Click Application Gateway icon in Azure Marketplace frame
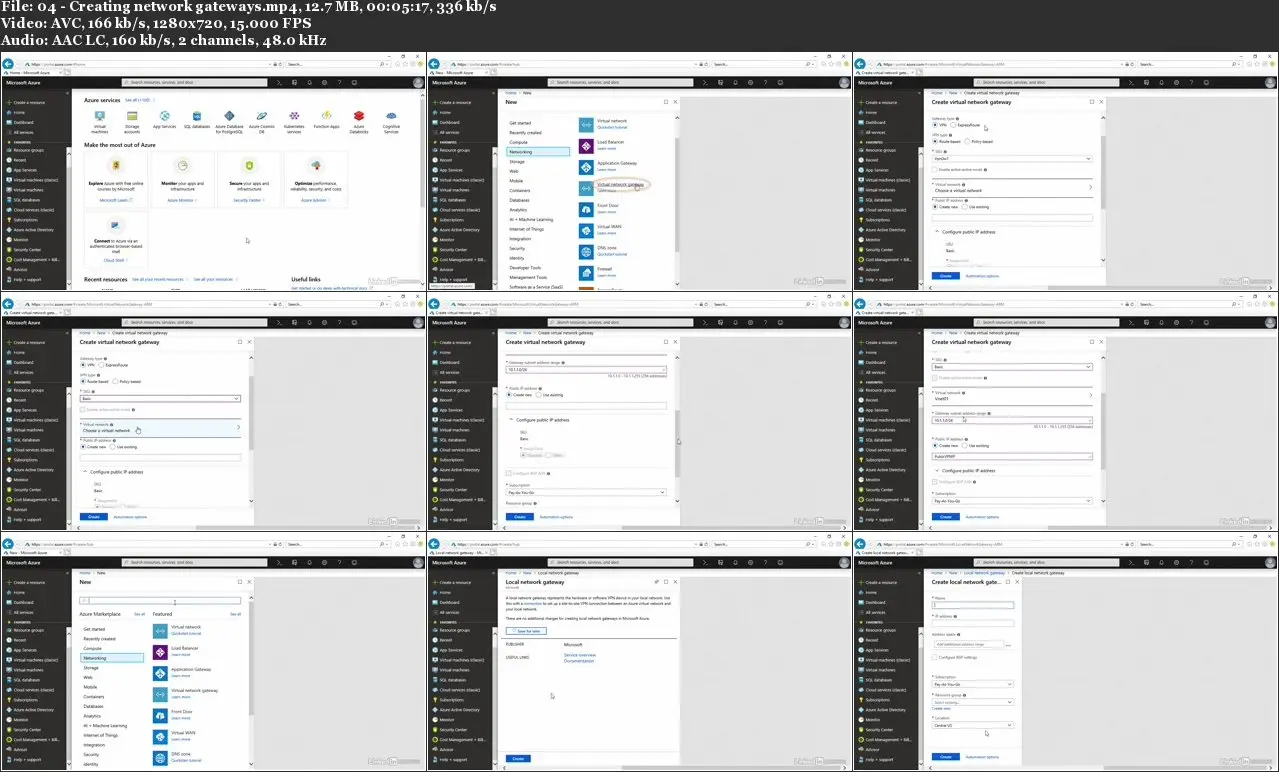The width and height of the screenshot is (1279, 772). tap(160, 671)
